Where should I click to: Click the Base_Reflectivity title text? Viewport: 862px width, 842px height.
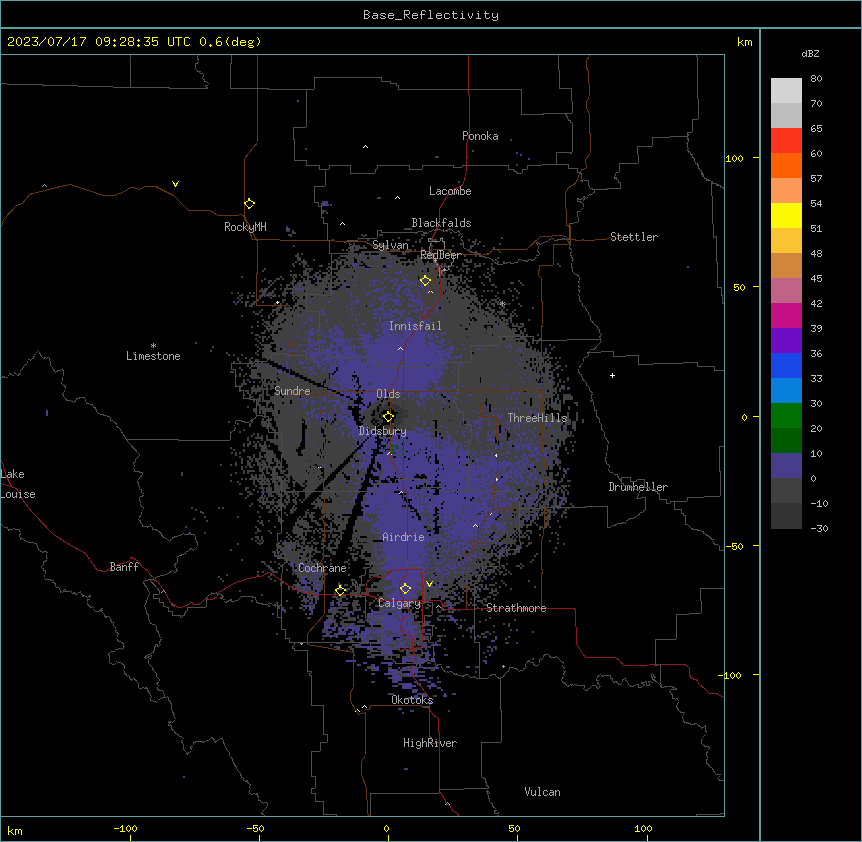point(431,15)
